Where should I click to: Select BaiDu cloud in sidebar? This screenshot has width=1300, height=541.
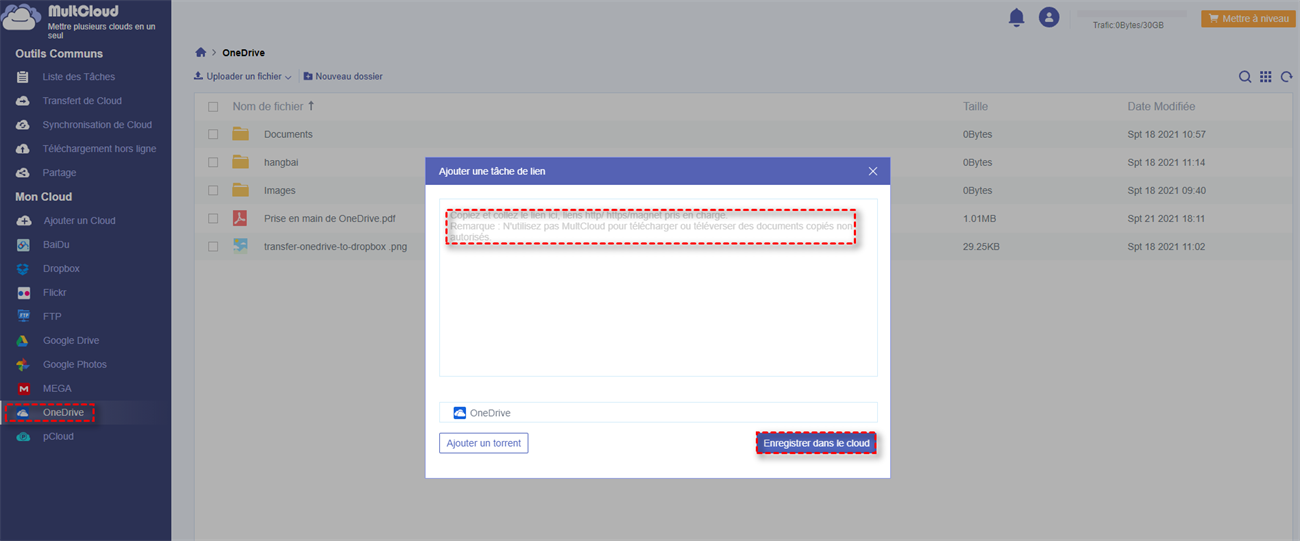click(x=57, y=245)
